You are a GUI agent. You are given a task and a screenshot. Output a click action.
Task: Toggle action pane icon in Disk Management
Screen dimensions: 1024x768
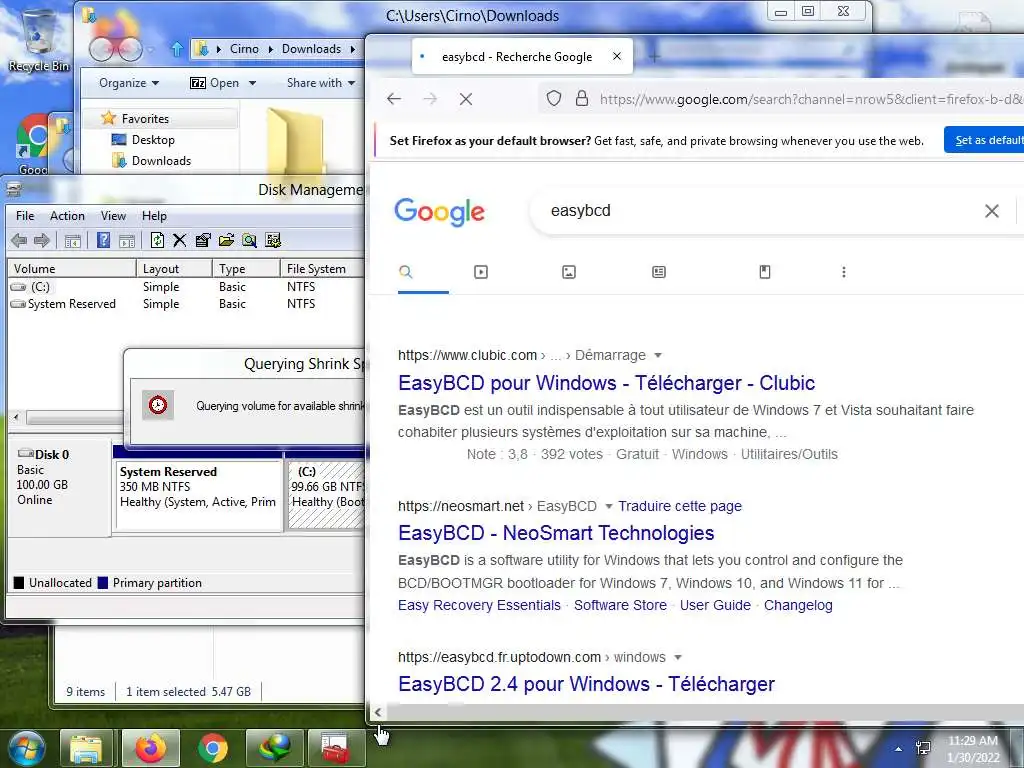click(127, 240)
